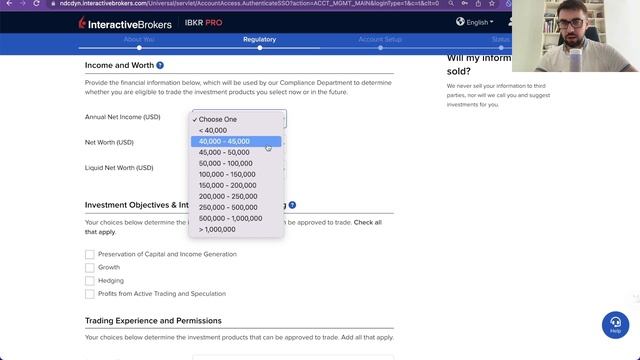Select the Choose One option
Screen dimensions: 640x360
pos(236,119)
